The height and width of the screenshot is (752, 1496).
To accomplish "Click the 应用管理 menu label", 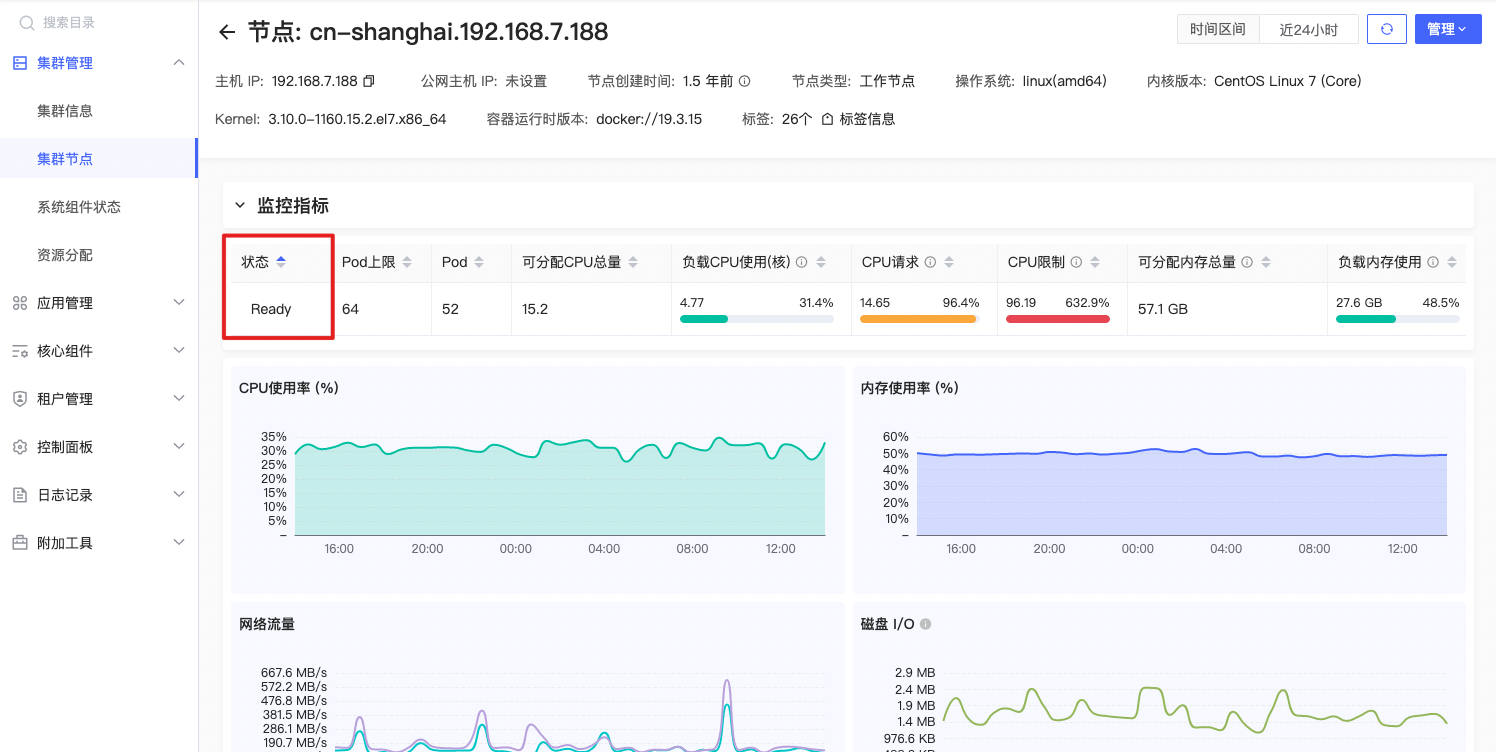I will 65,303.
